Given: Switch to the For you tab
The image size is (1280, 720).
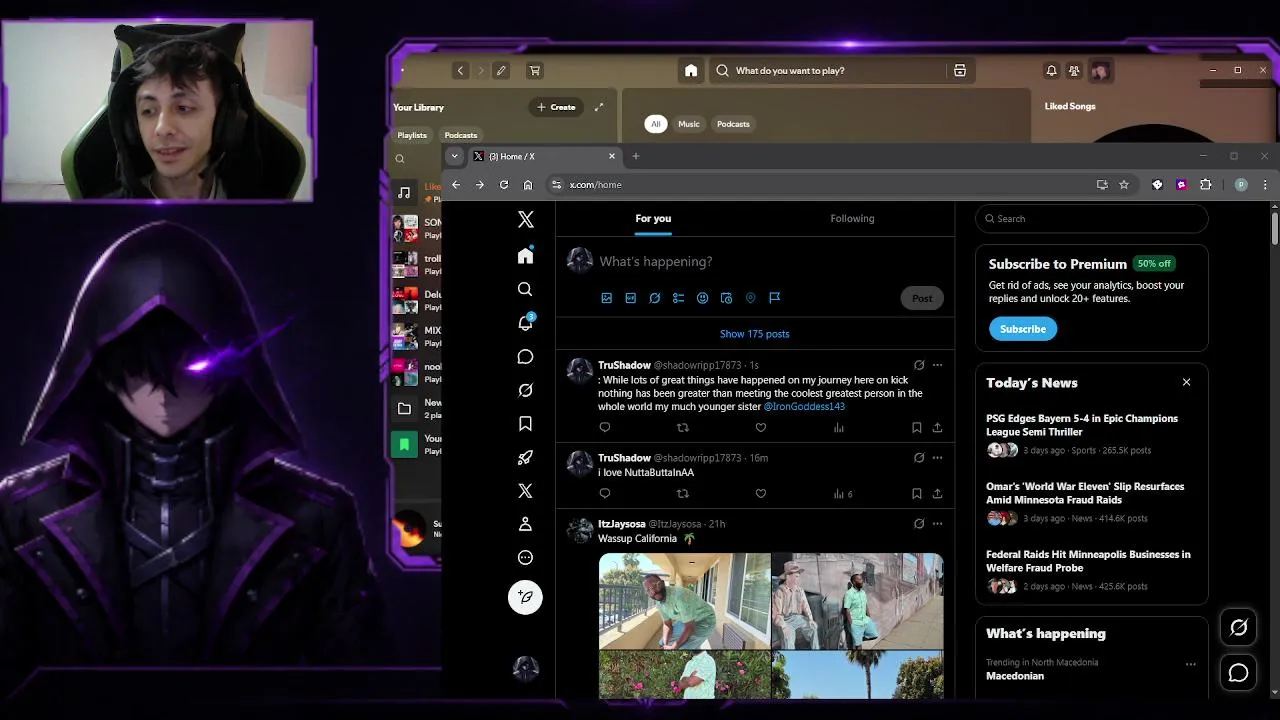Looking at the screenshot, I should pos(653,219).
